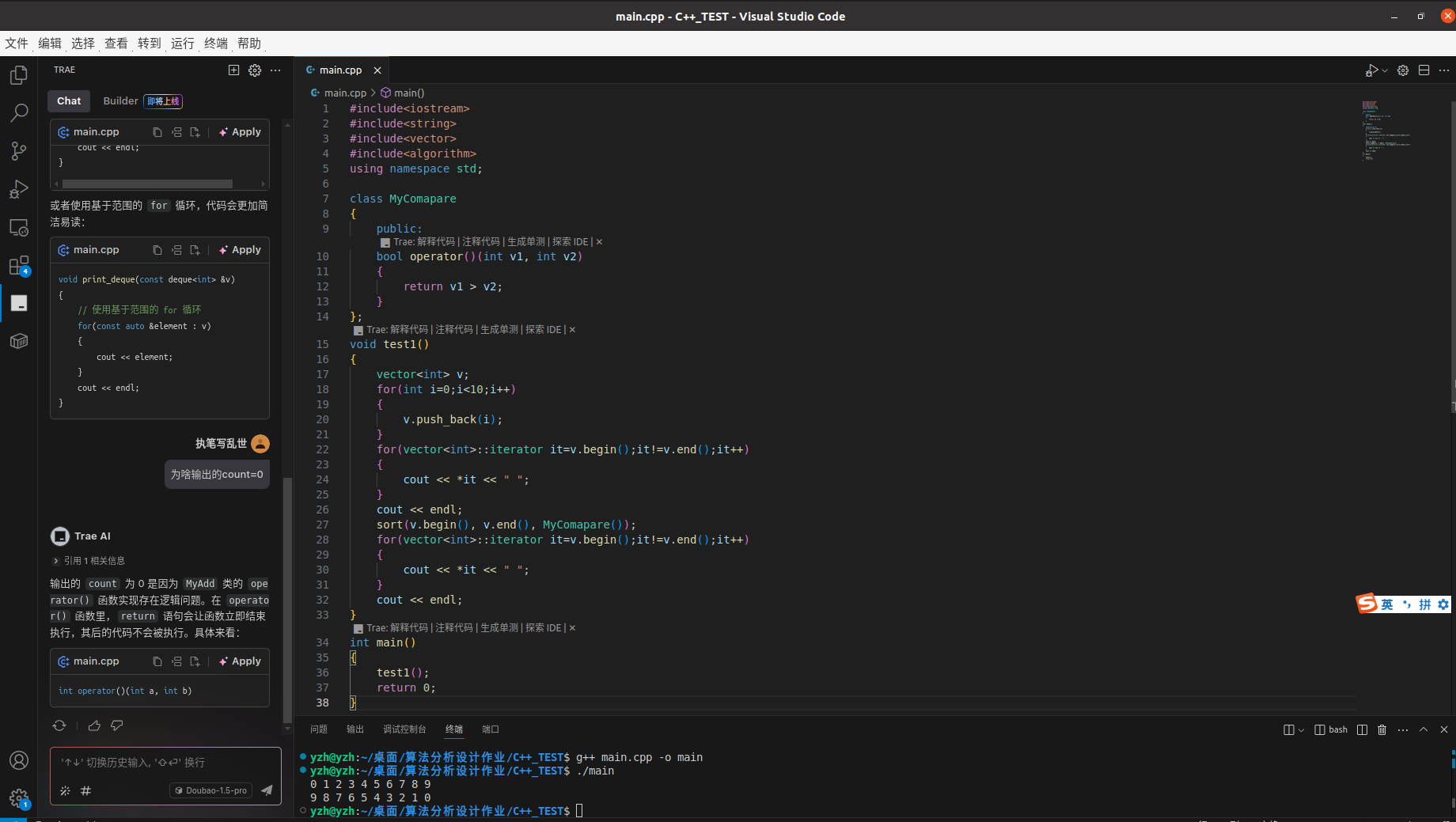The height and width of the screenshot is (822, 1456).
Task: Apply the topmost main.cpp code block
Action: coord(240,132)
